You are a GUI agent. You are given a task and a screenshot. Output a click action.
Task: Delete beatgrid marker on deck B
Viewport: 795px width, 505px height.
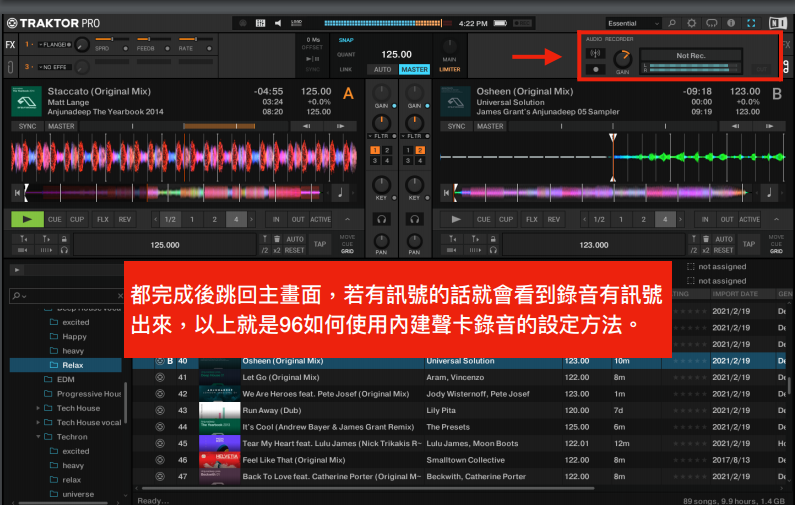coord(706,239)
